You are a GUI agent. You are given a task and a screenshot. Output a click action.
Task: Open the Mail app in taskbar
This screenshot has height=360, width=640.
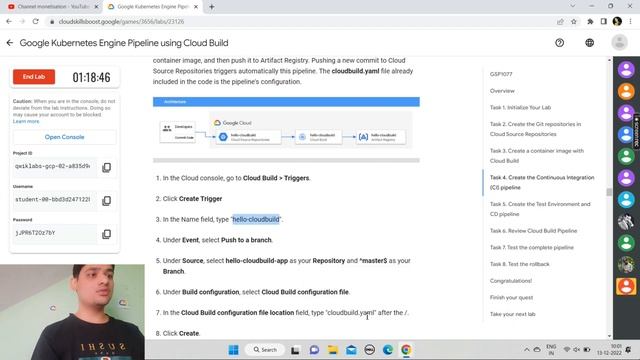click(x=351, y=350)
